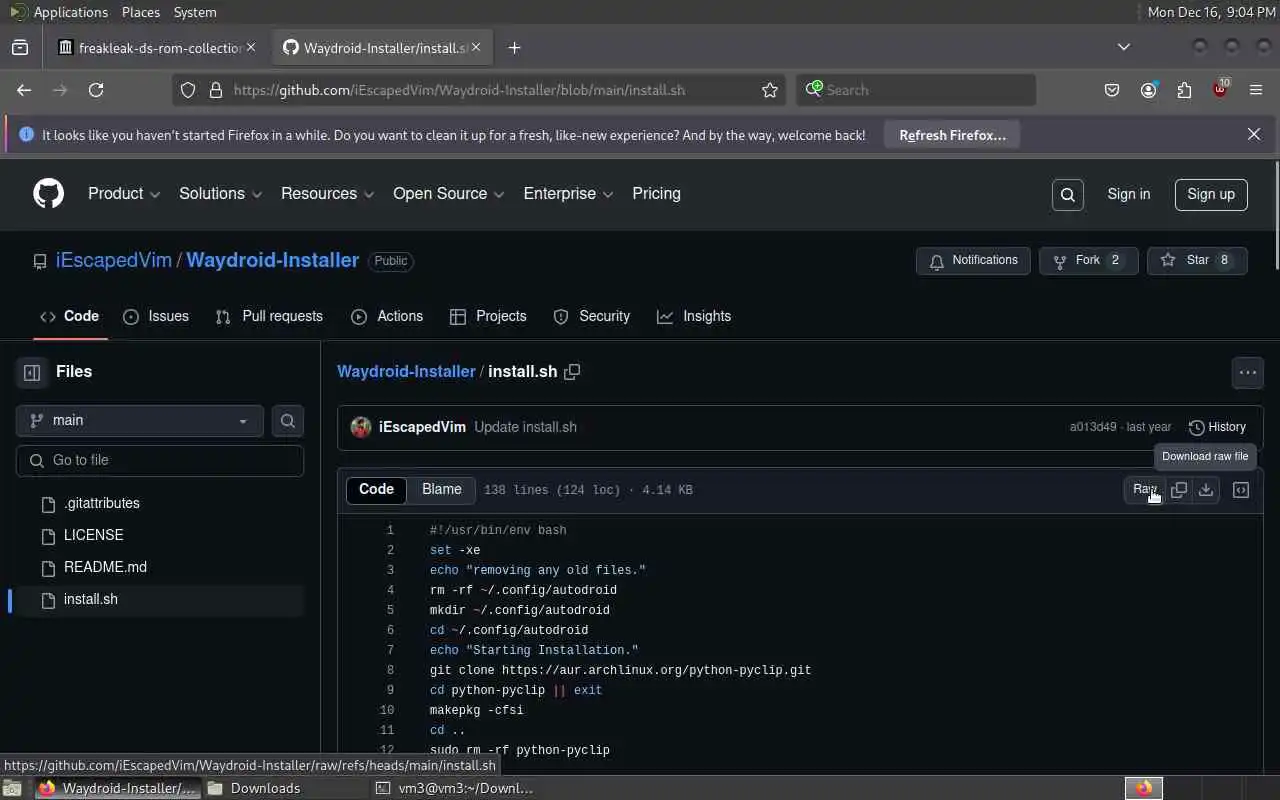Click the shield tracking protection icon
The height and width of the screenshot is (800, 1280).
[x=188, y=90]
